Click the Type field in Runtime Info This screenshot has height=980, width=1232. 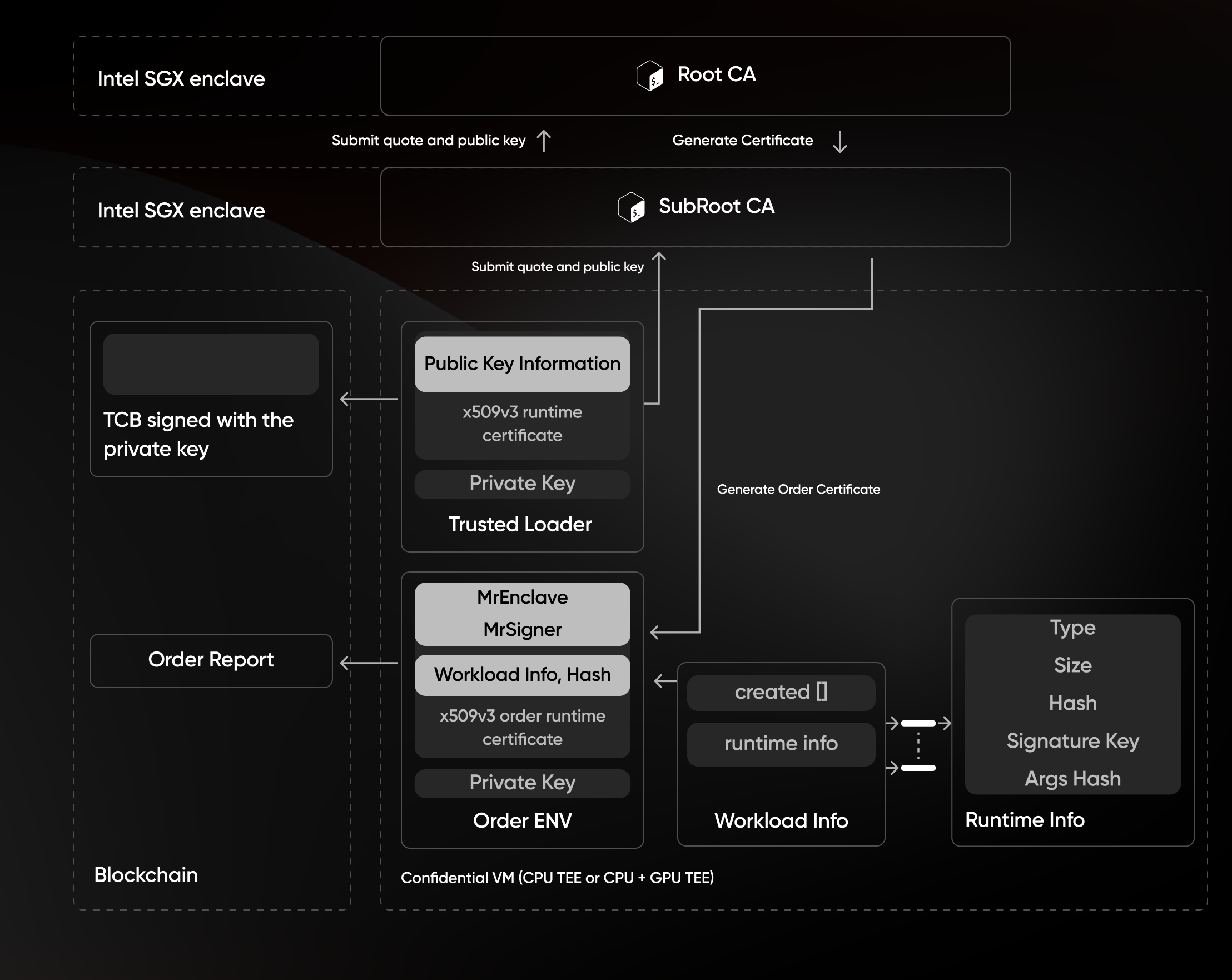[x=1072, y=628]
